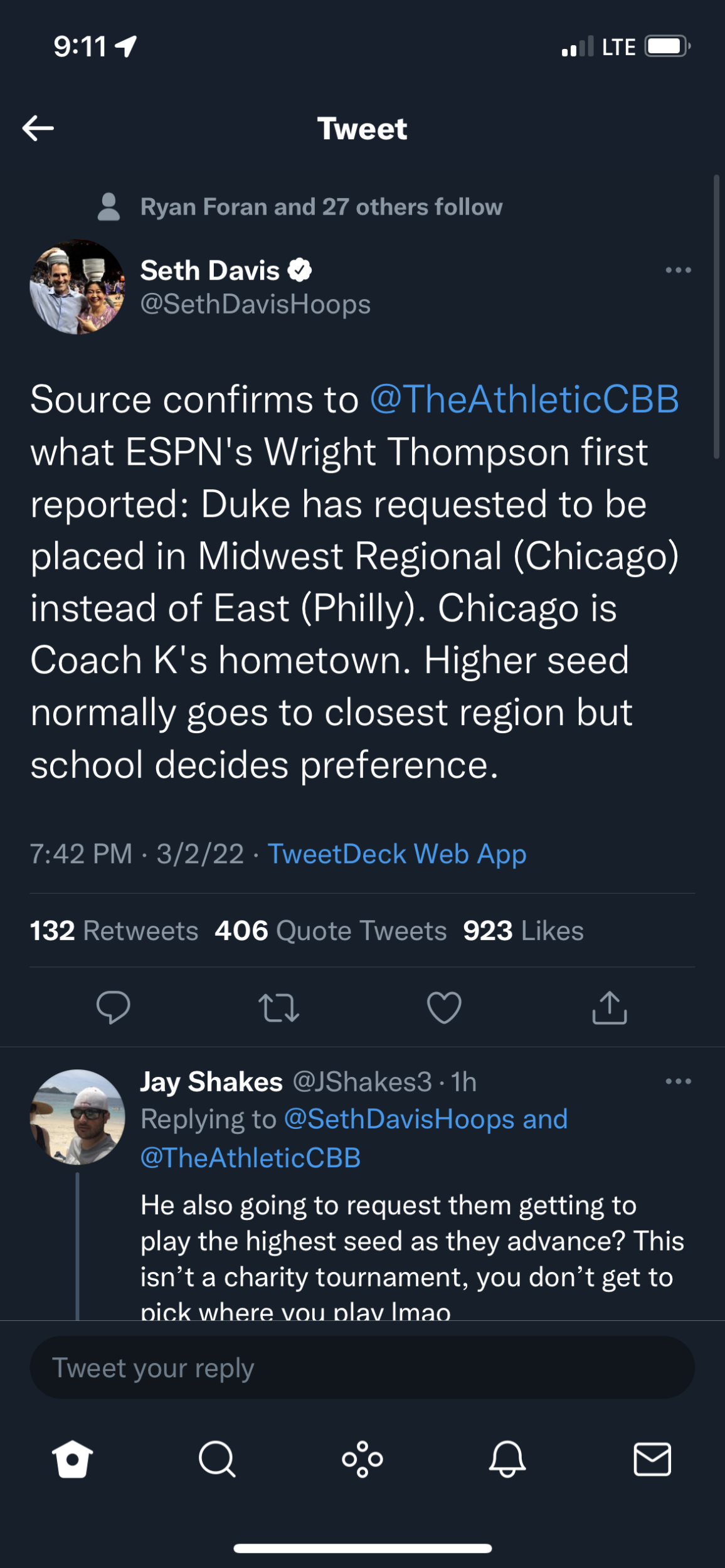This screenshot has height=1568, width=725.
Task: View the 406 Quote Tweets
Action: (x=331, y=931)
